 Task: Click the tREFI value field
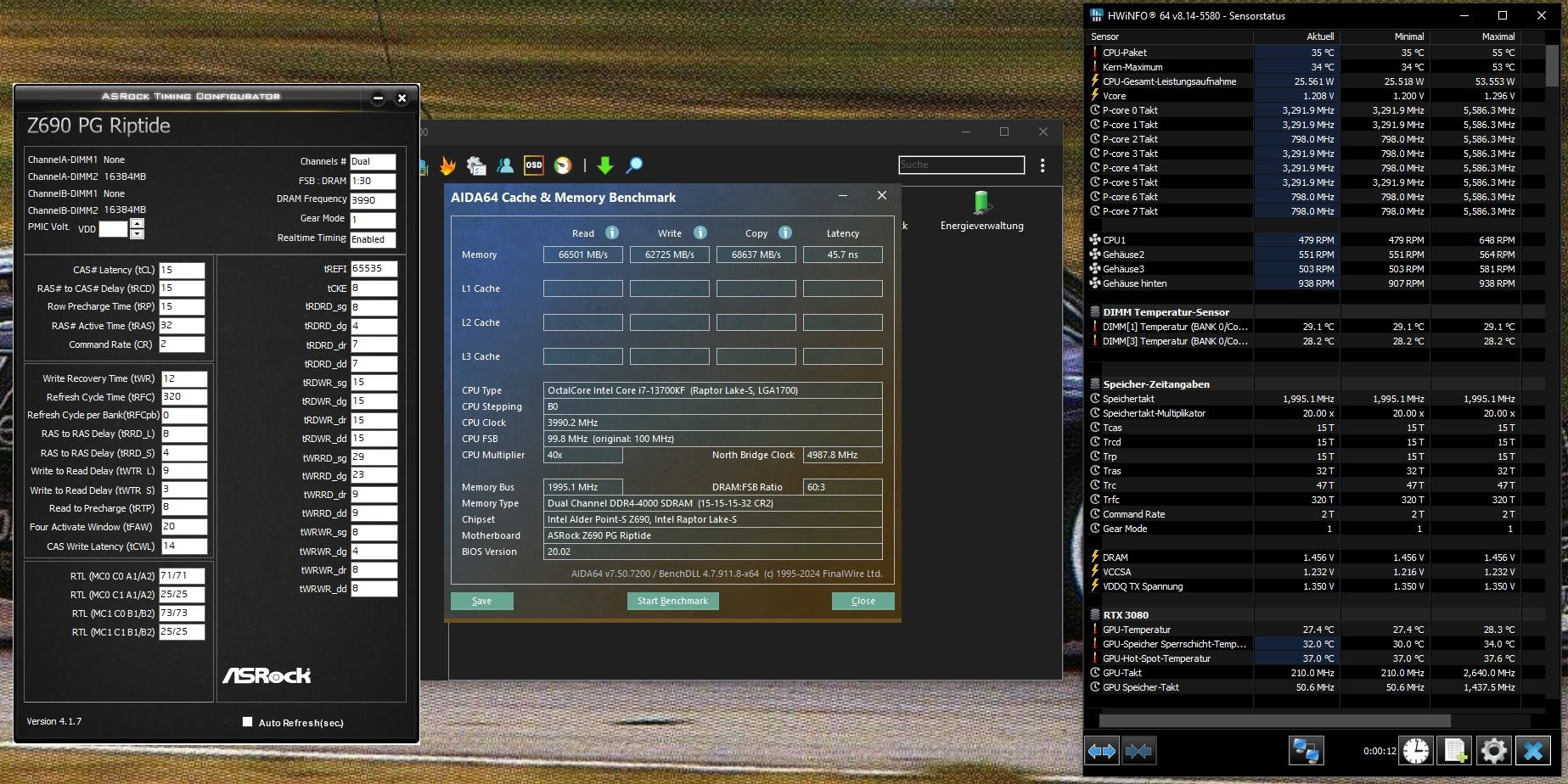[374, 269]
